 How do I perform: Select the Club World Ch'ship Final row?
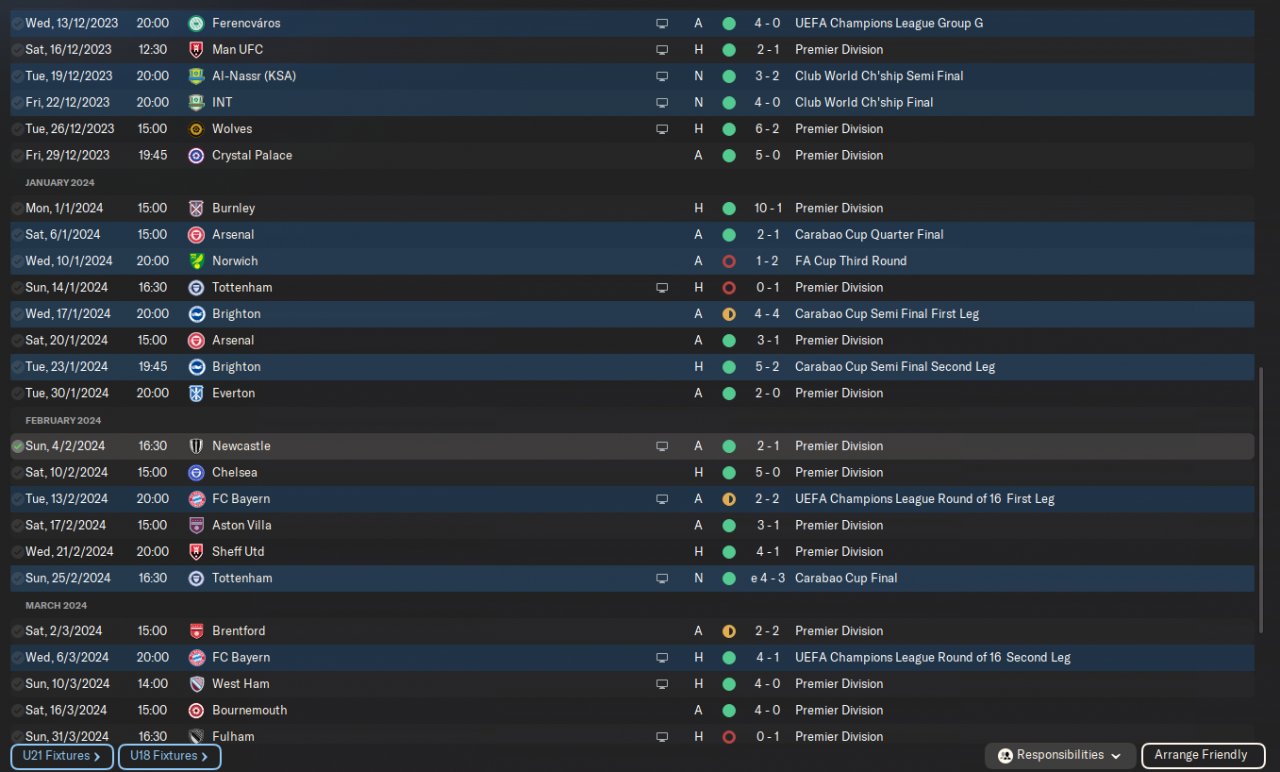click(632, 102)
